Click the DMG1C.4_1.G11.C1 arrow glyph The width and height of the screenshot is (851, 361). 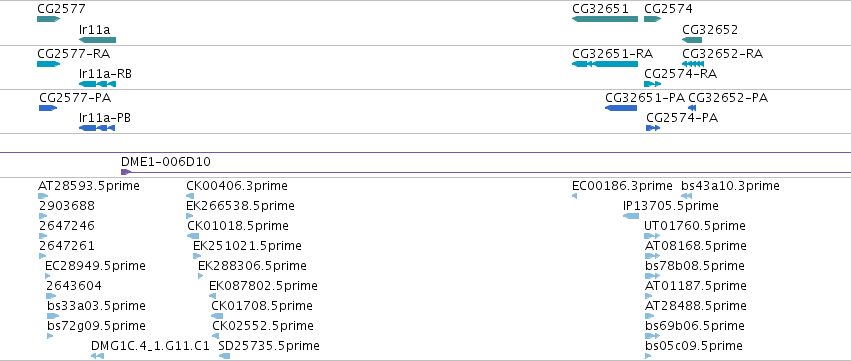point(97,356)
